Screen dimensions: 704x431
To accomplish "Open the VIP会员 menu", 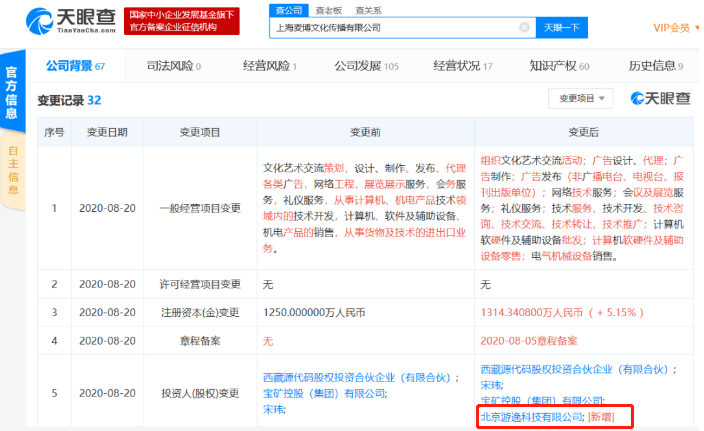I will [x=676, y=28].
